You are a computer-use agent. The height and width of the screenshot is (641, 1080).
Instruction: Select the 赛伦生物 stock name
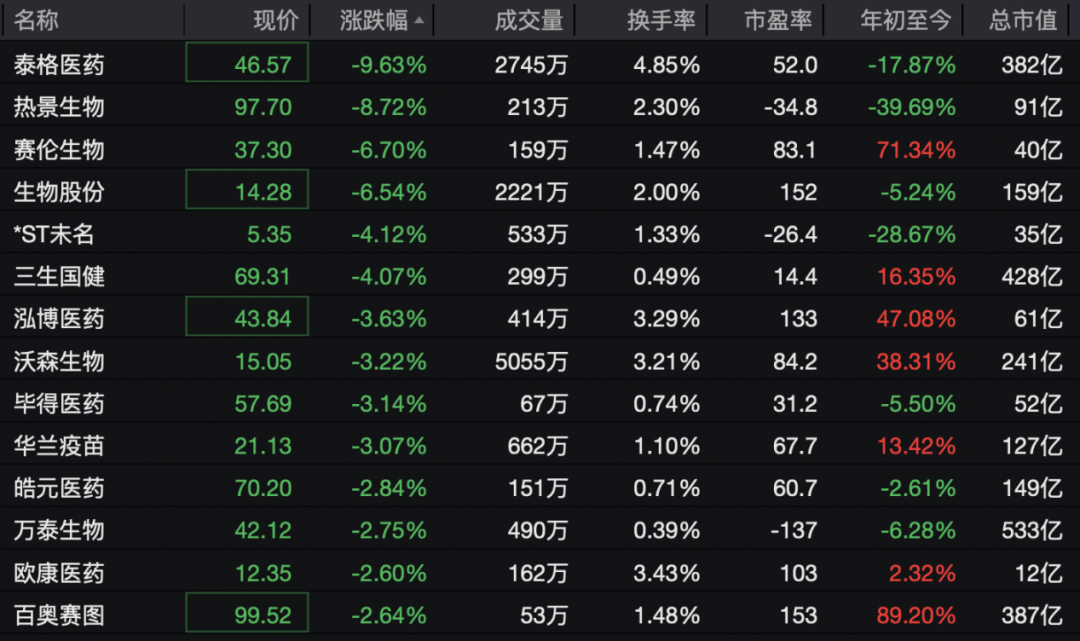[59, 149]
